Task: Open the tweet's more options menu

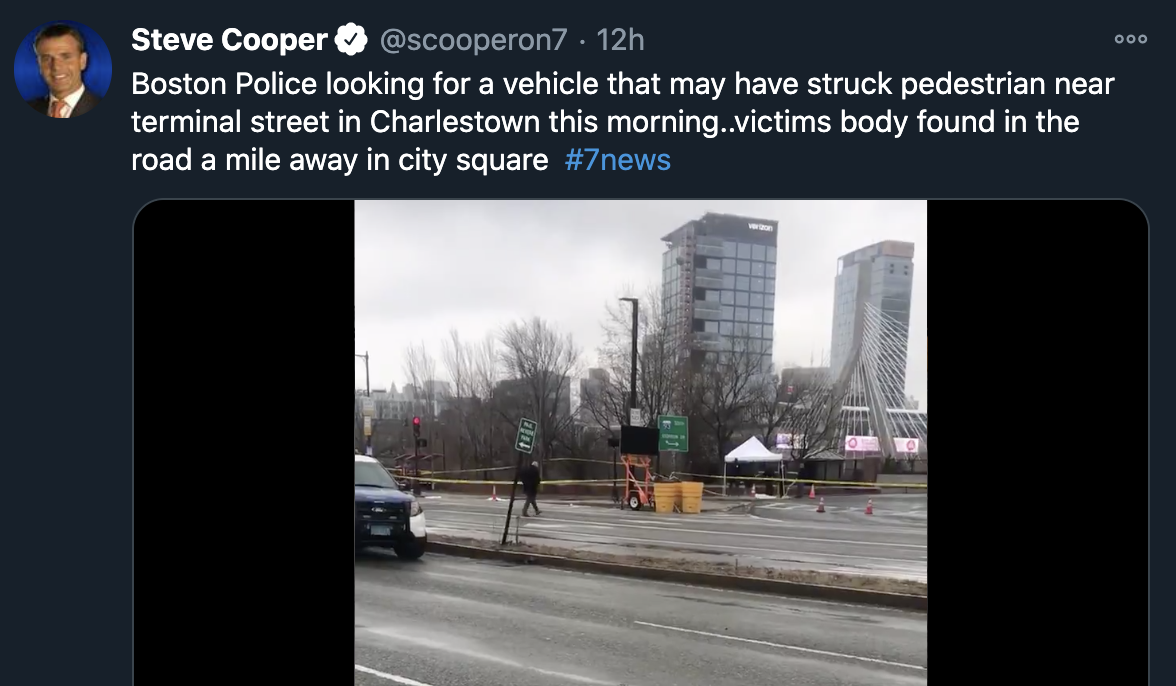Action: (1130, 39)
